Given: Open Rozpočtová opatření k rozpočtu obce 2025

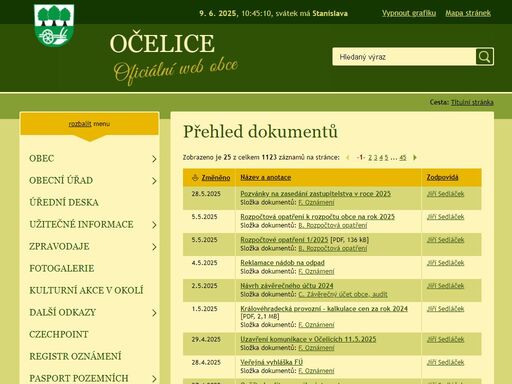Looking at the screenshot, I should [317, 217].
